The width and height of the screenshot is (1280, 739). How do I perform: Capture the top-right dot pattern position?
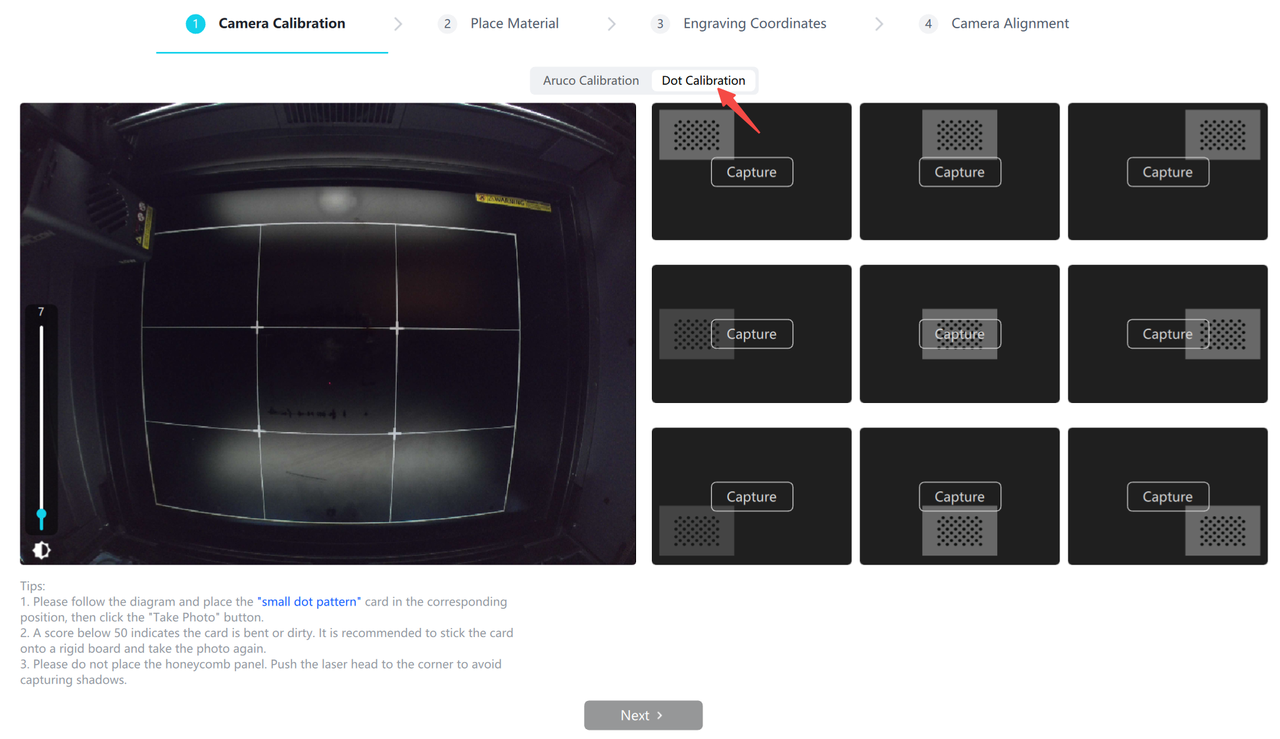(x=1167, y=172)
